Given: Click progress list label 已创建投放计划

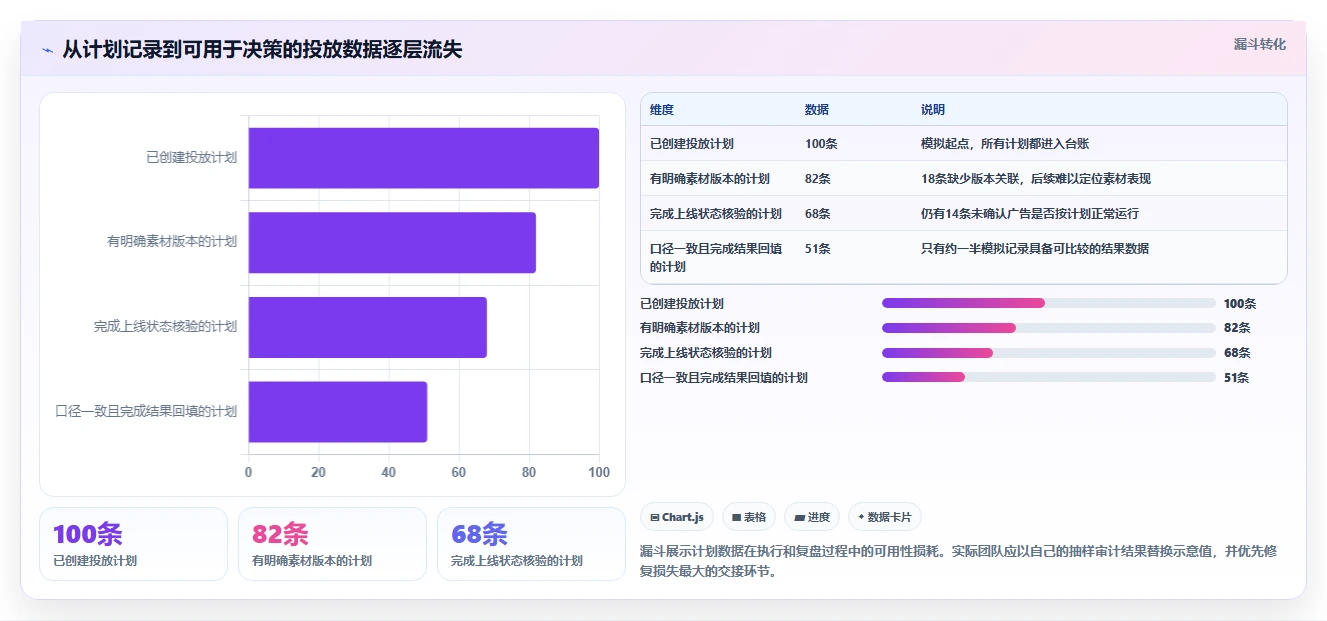Looking at the screenshot, I should [x=682, y=303].
